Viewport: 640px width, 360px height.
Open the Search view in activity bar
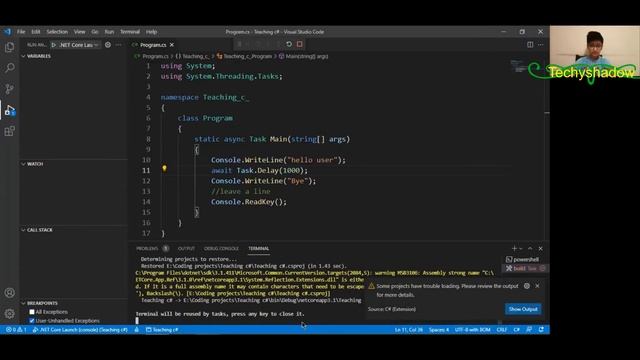click(x=9, y=68)
